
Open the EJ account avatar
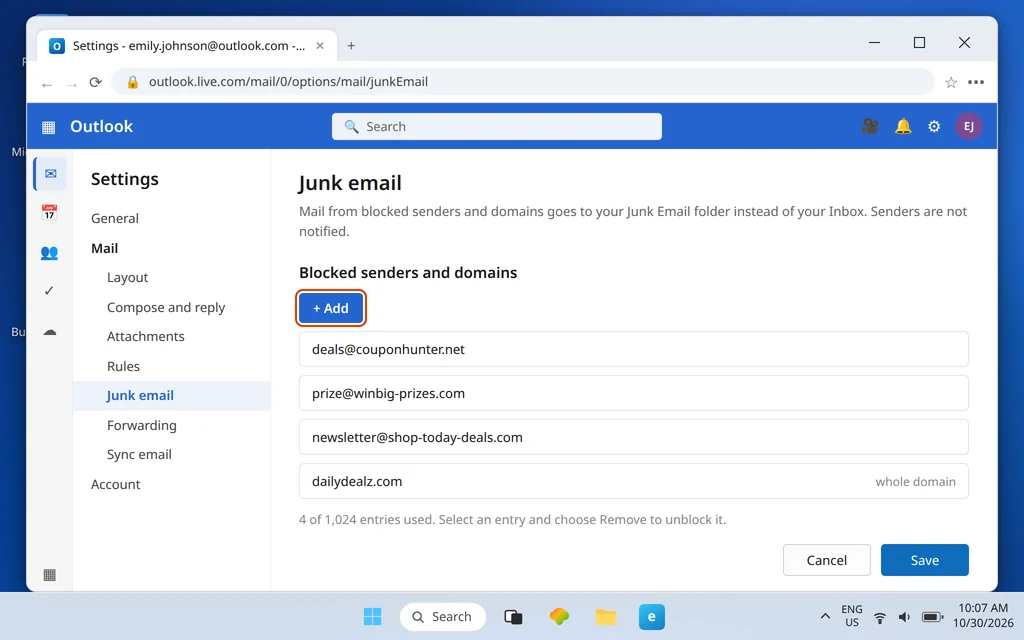[968, 126]
